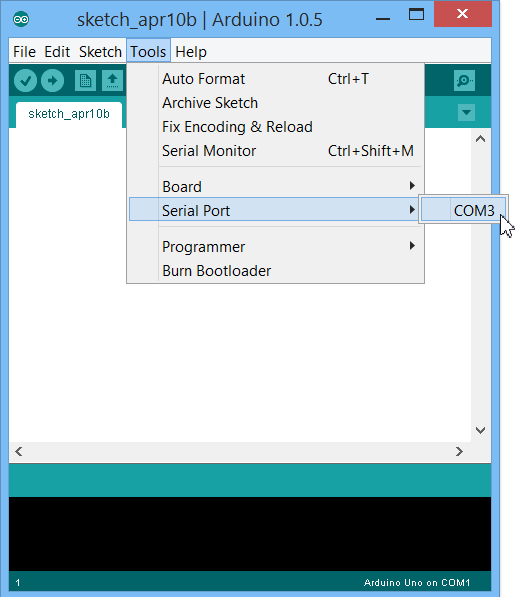This screenshot has width=517, height=597.
Task: Open the Help menu
Action: pyautogui.click(x=191, y=51)
